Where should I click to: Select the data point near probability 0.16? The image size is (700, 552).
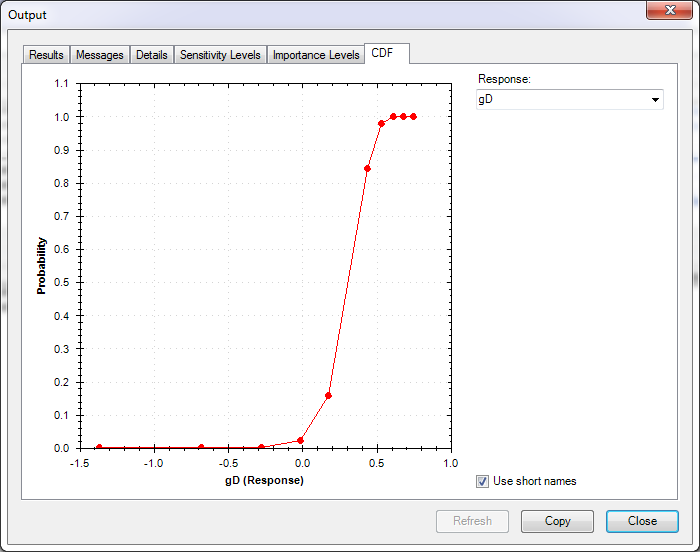(x=328, y=395)
